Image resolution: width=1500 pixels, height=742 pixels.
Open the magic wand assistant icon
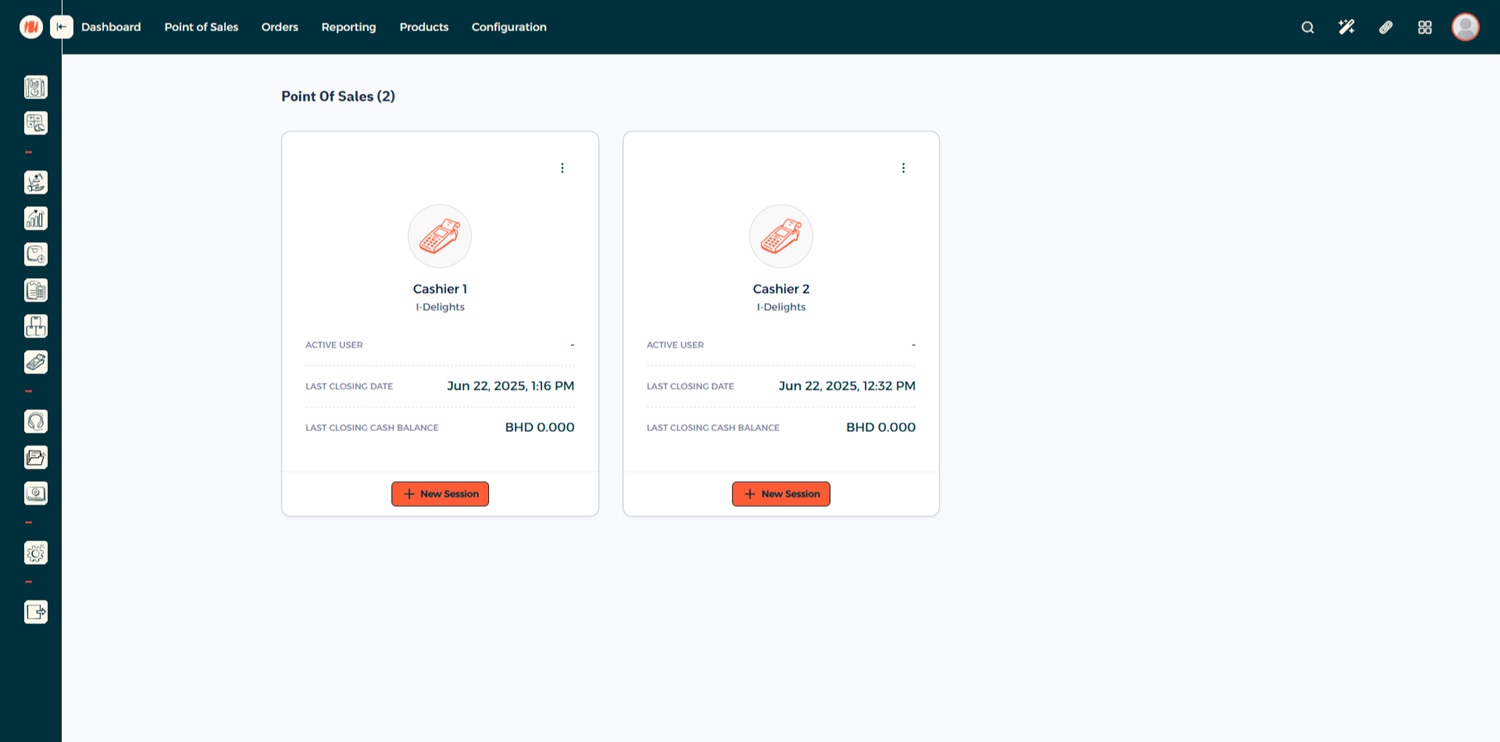pos(1346,28)
